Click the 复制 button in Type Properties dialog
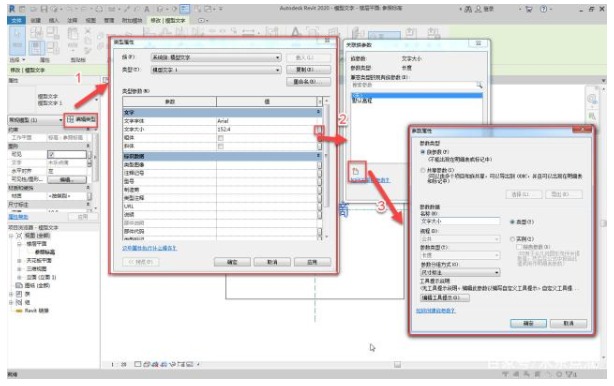The width and height of the screenshot is (614, 386). (x=308, y=70)
